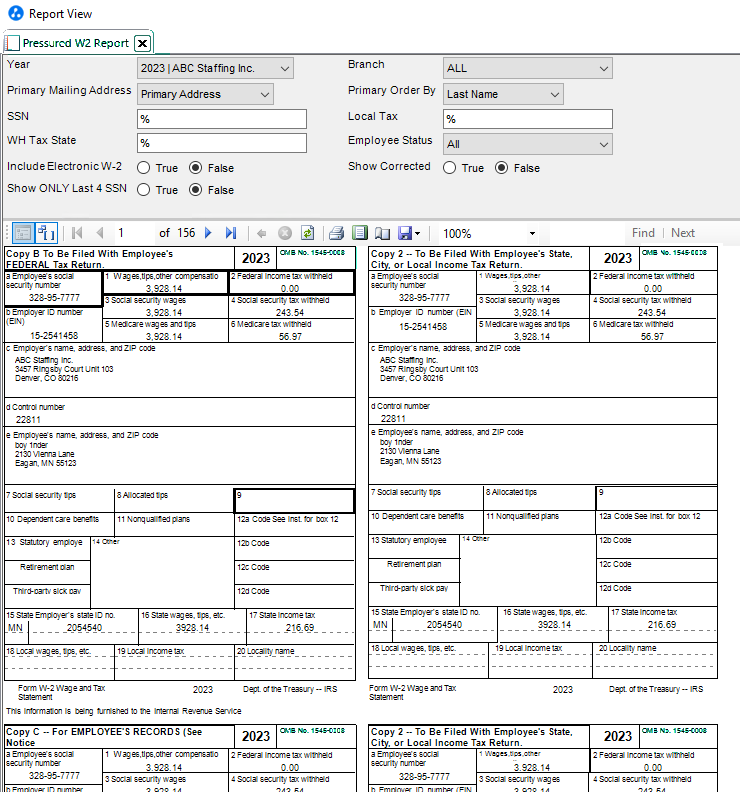Screen dimensions: 740x792
Task: Close the Pressured W2 Report tab
Action: tap(143, 43)
